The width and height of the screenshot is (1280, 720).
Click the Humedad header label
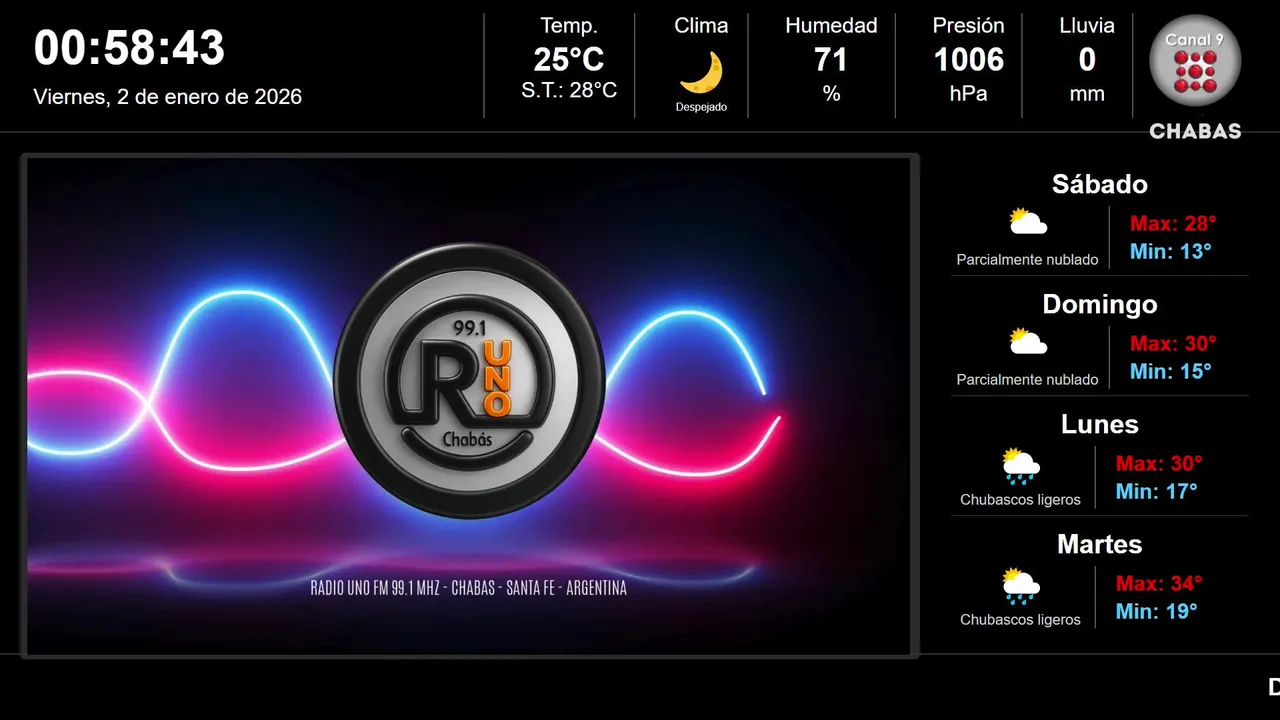[831, 26]
